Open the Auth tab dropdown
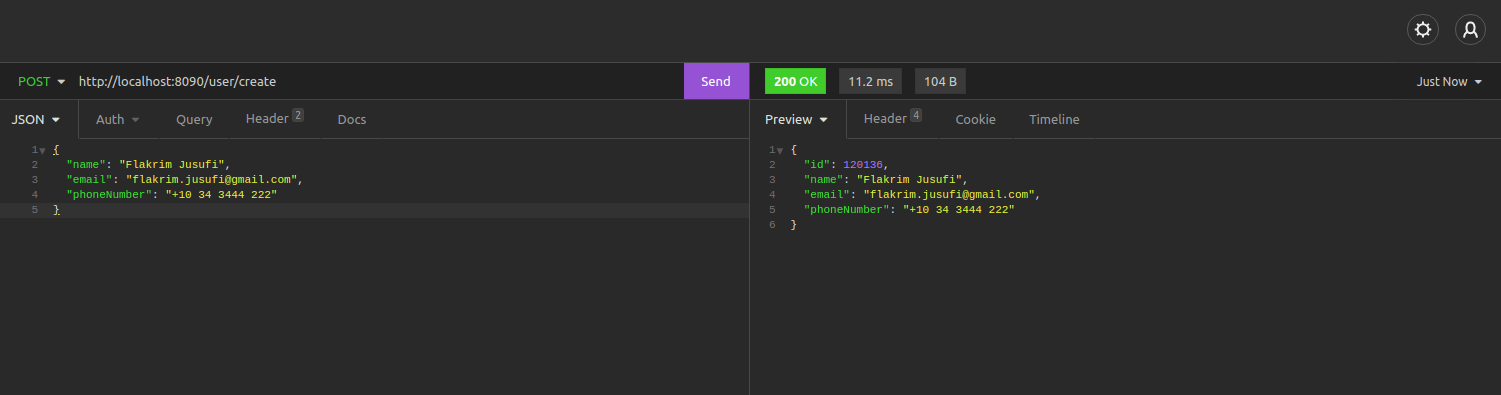This screenshot has height=395, width=1501. point(118,119)
